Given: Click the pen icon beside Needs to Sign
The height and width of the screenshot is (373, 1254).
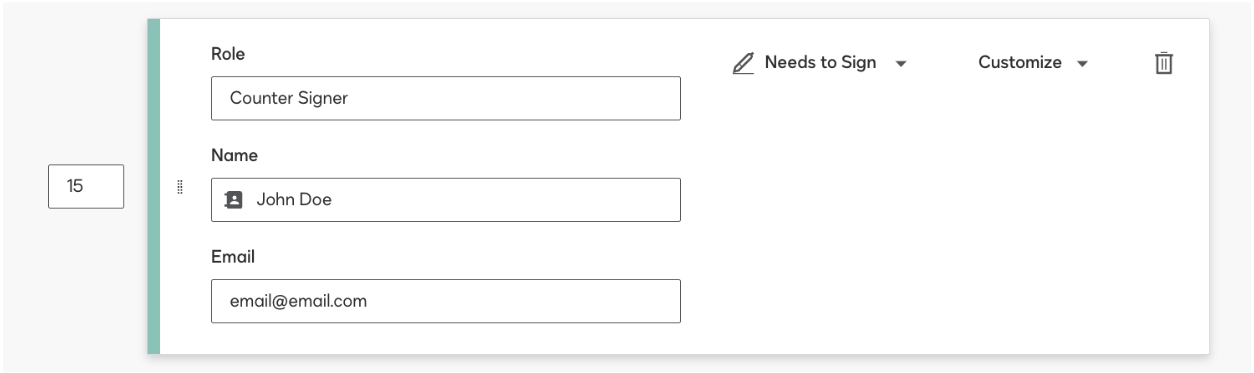Looking at the screenshot, I should pos(742,63).
